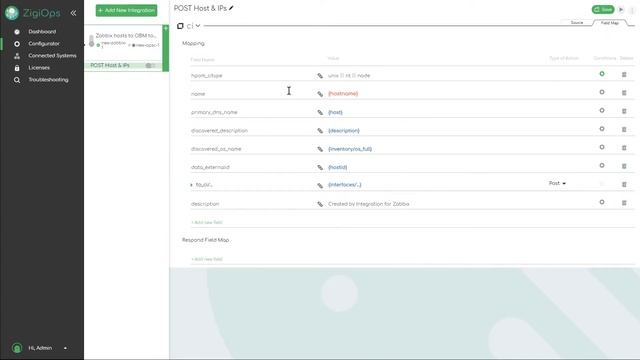This screenshot has height=360, width=640.
Task: Edit value of name field
Action: pyautogui.click(x=320, y=94)
